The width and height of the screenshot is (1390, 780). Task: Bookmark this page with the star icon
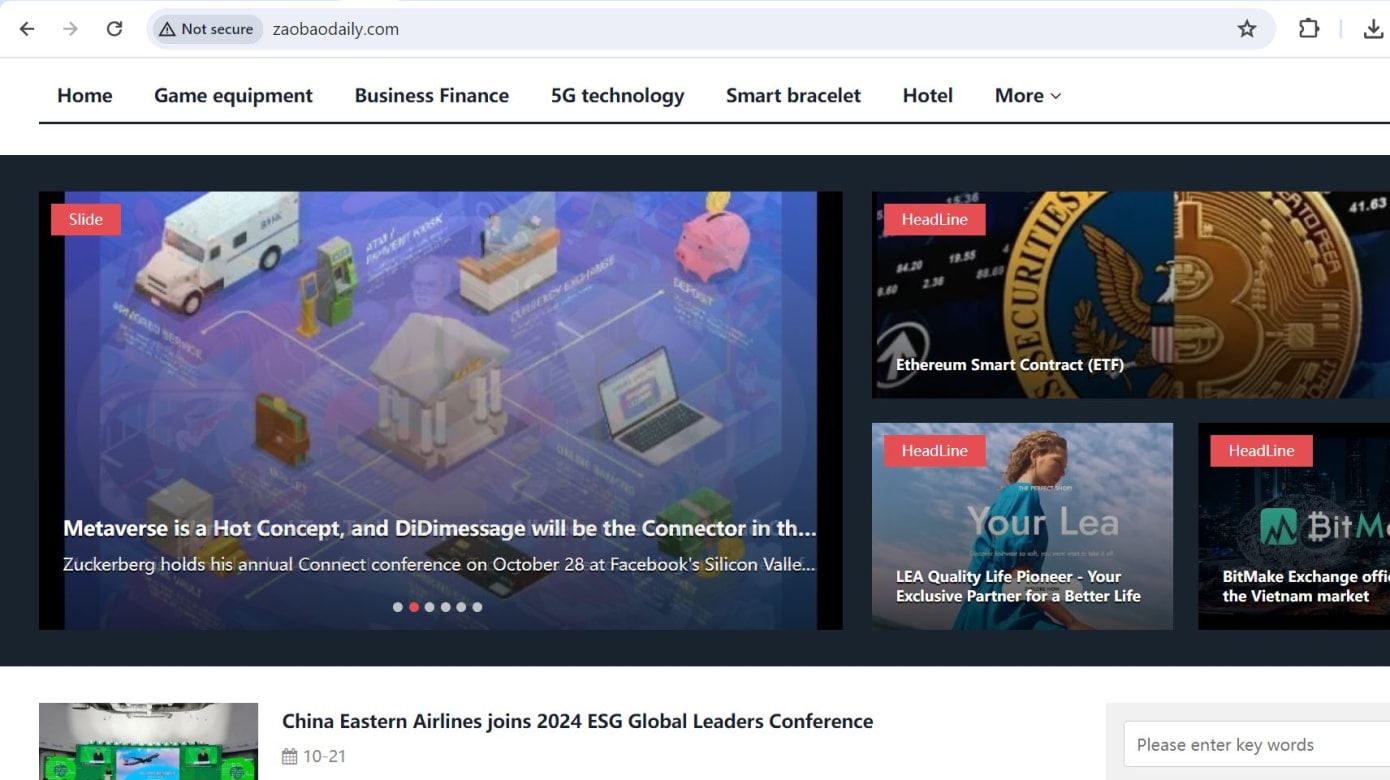tap(1246, 29)
